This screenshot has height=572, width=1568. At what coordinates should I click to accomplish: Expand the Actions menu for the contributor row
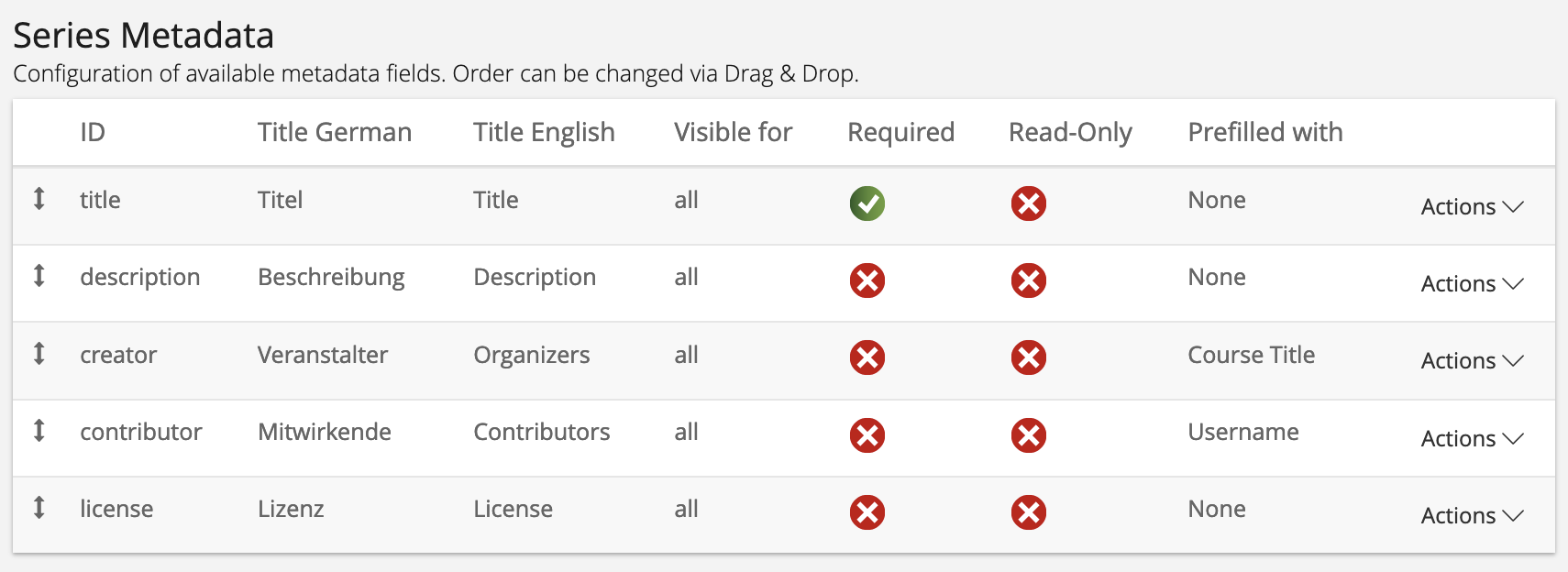click(1471, 438)
